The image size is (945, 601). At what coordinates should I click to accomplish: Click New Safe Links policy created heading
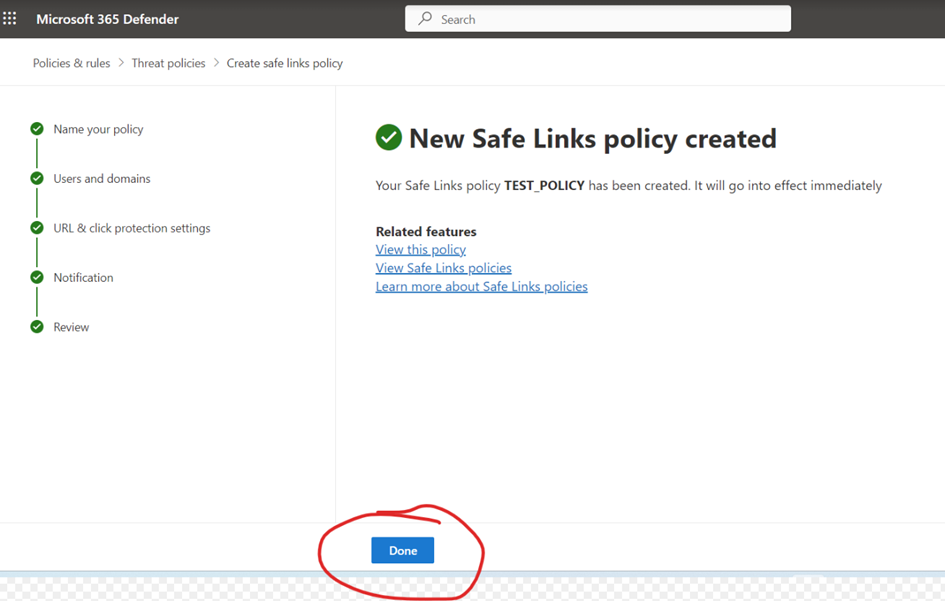(592, 139)
